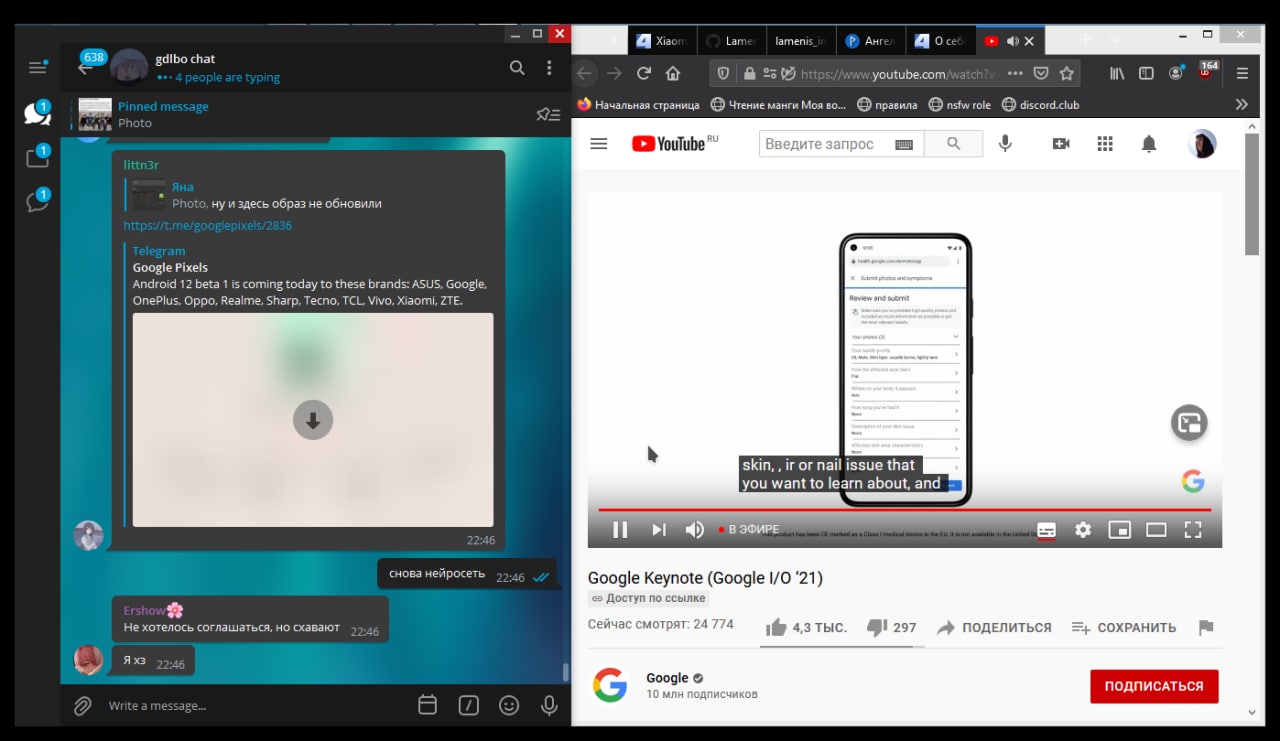Open Telegram main menu hamburger icon
Screen dimensions: 1280x741
click(x=37, y=67)
